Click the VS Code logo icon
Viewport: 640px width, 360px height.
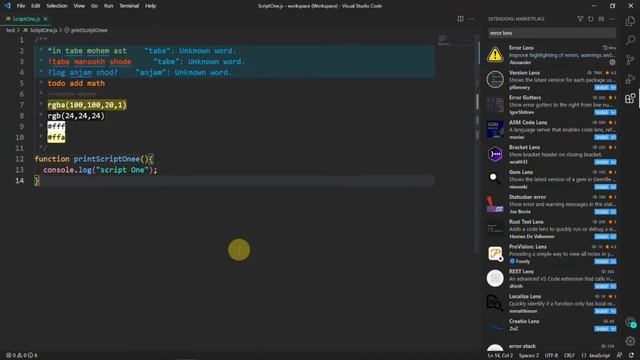point(7,6)
